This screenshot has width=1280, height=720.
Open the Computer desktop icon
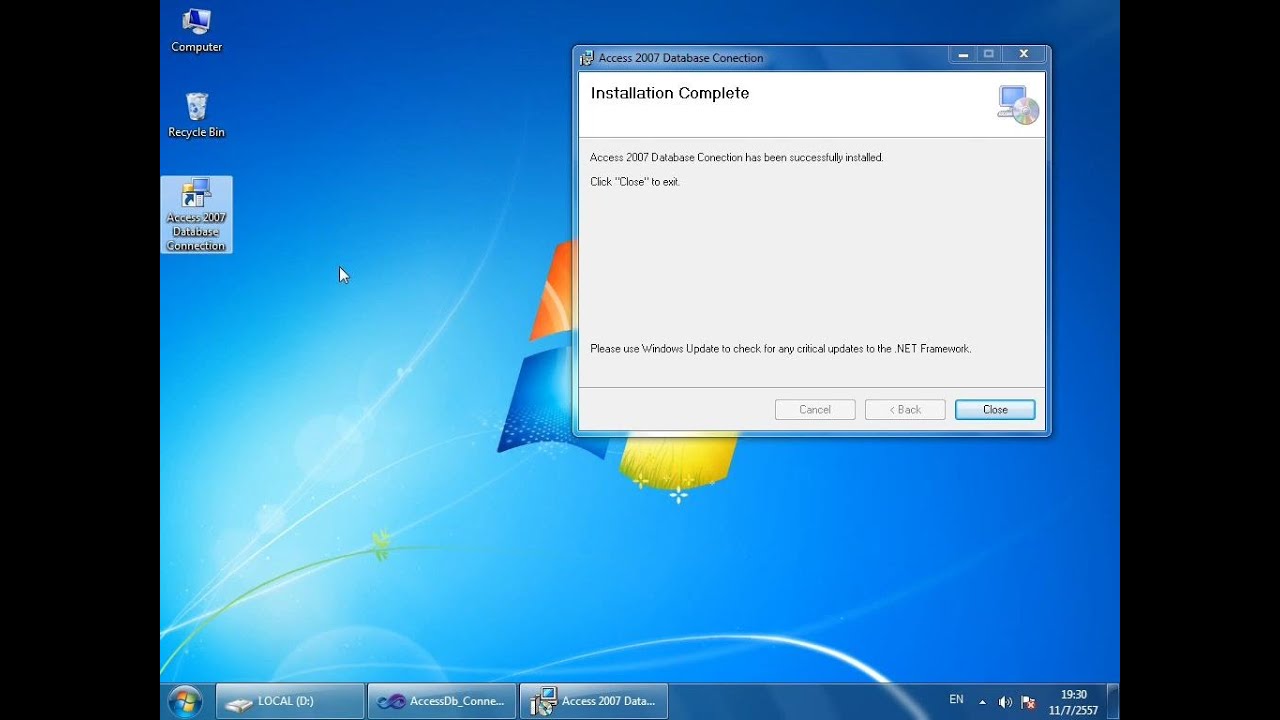coord(197,30)
